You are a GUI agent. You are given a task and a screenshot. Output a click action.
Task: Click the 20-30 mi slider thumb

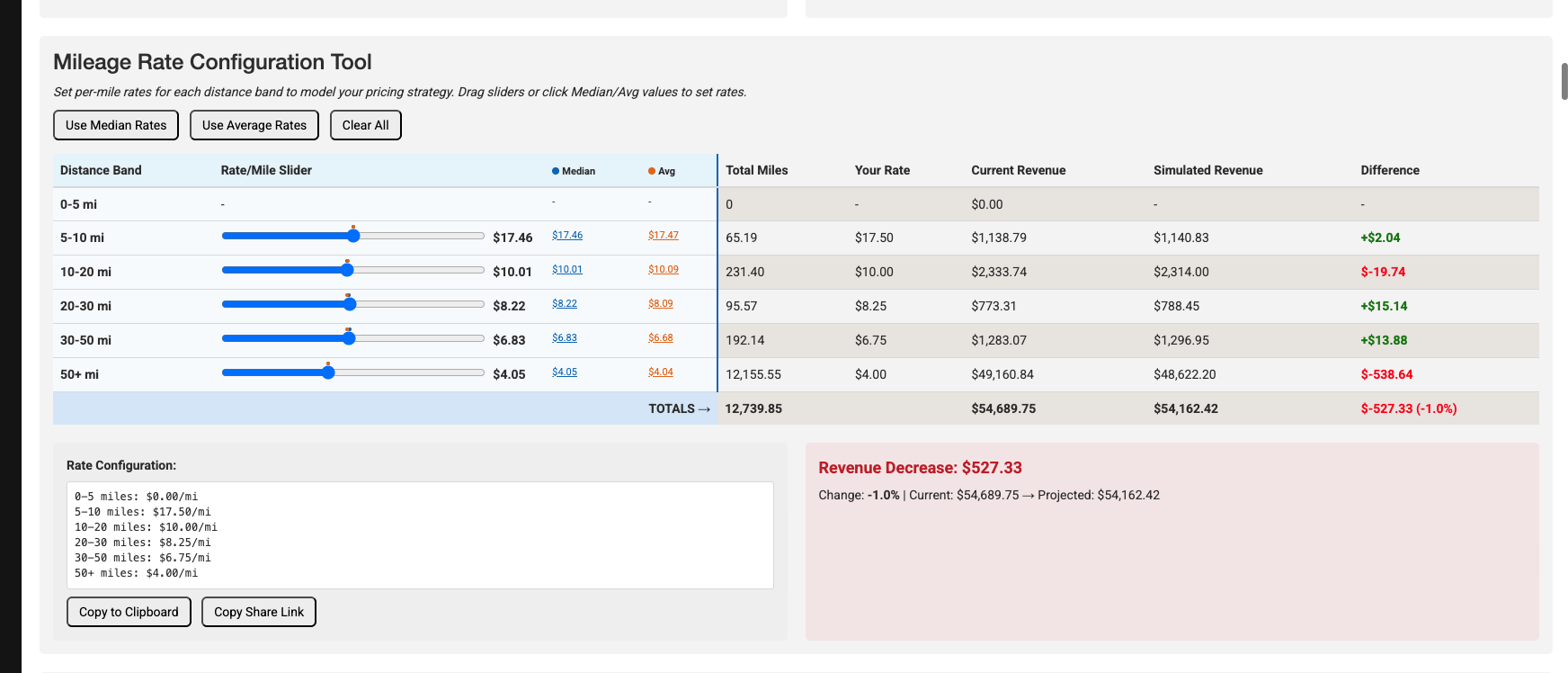pos(350,304)
